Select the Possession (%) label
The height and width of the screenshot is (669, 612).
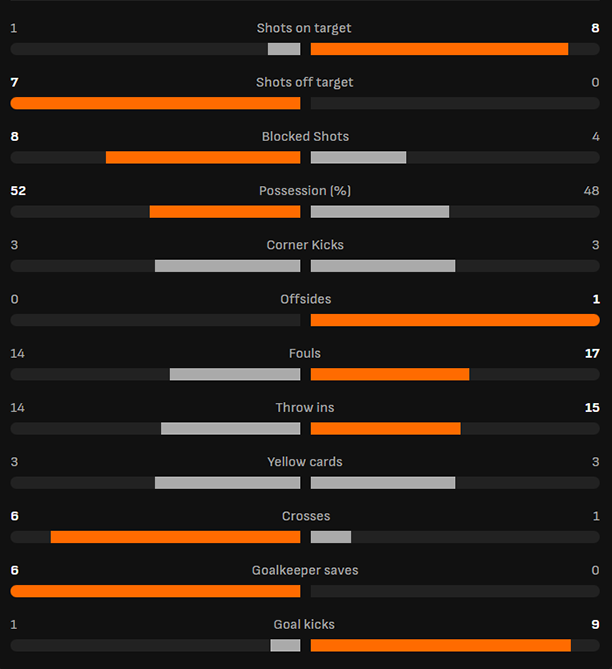click(305, 190)
